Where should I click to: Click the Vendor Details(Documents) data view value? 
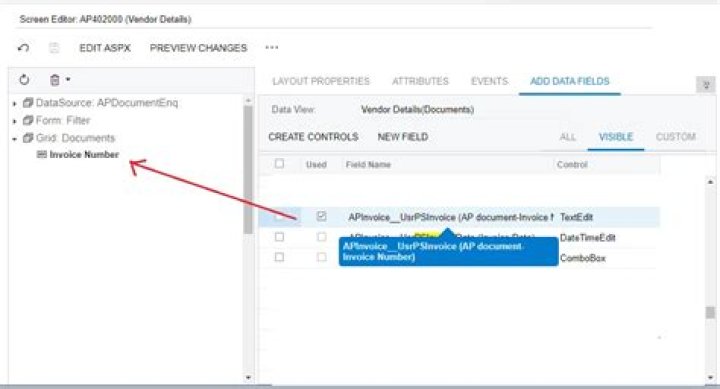[x=417, y=110]
